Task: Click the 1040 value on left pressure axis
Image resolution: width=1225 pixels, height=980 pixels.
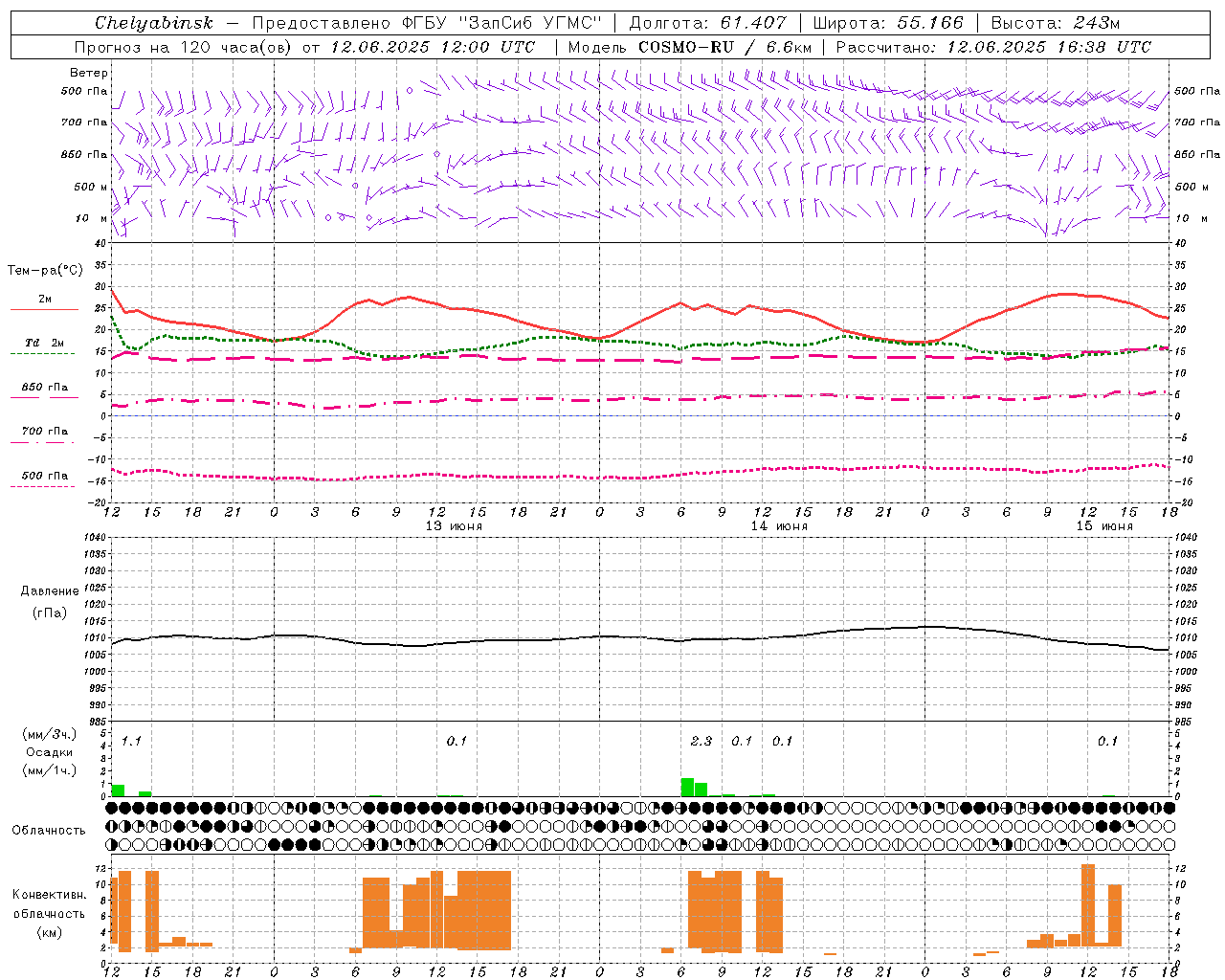Action: (x=93, y=538)
